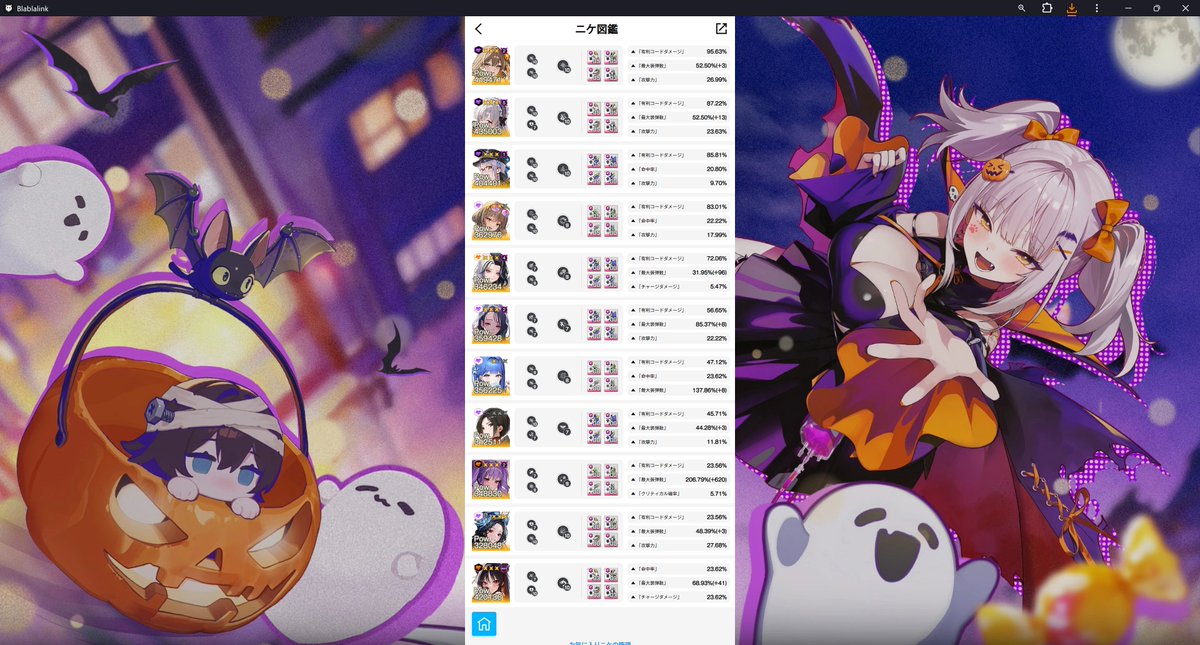This screenshot has width=1200, height=645.
Task: Select the 最大装弾数 52.50%(+13) stat
Action: point(679,117)
